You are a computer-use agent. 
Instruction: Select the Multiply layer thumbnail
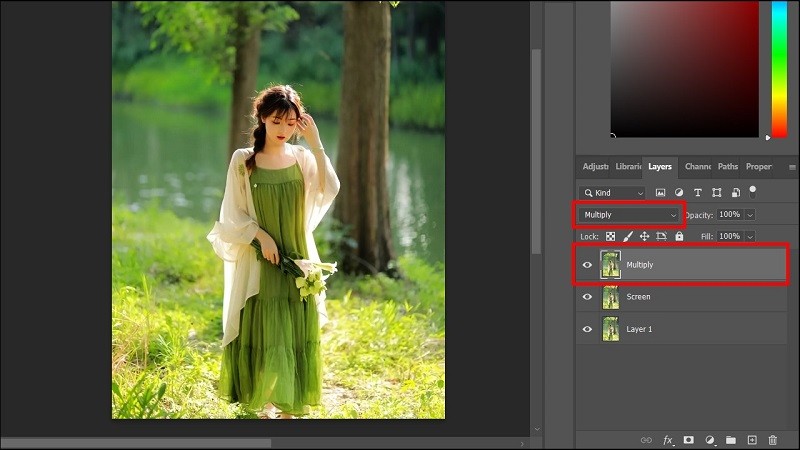[x=611, y=265]
